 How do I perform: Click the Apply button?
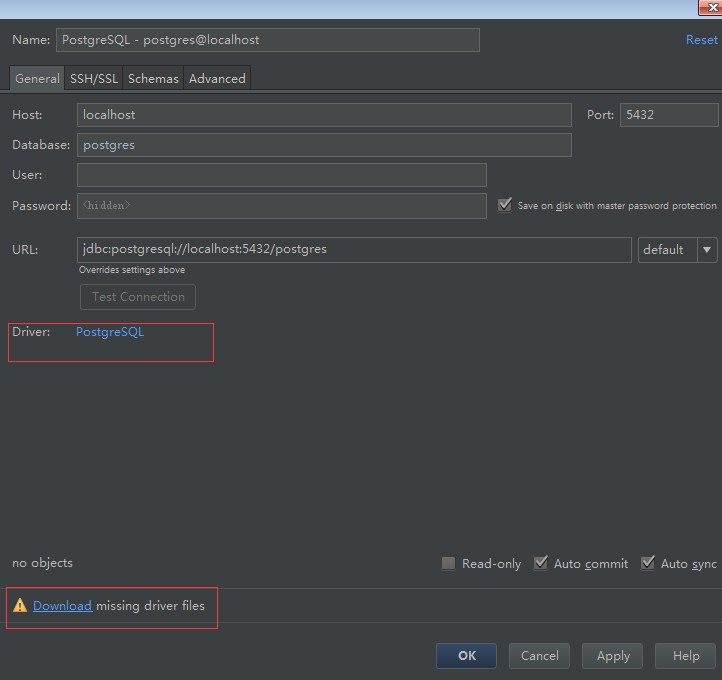point(612,655)
